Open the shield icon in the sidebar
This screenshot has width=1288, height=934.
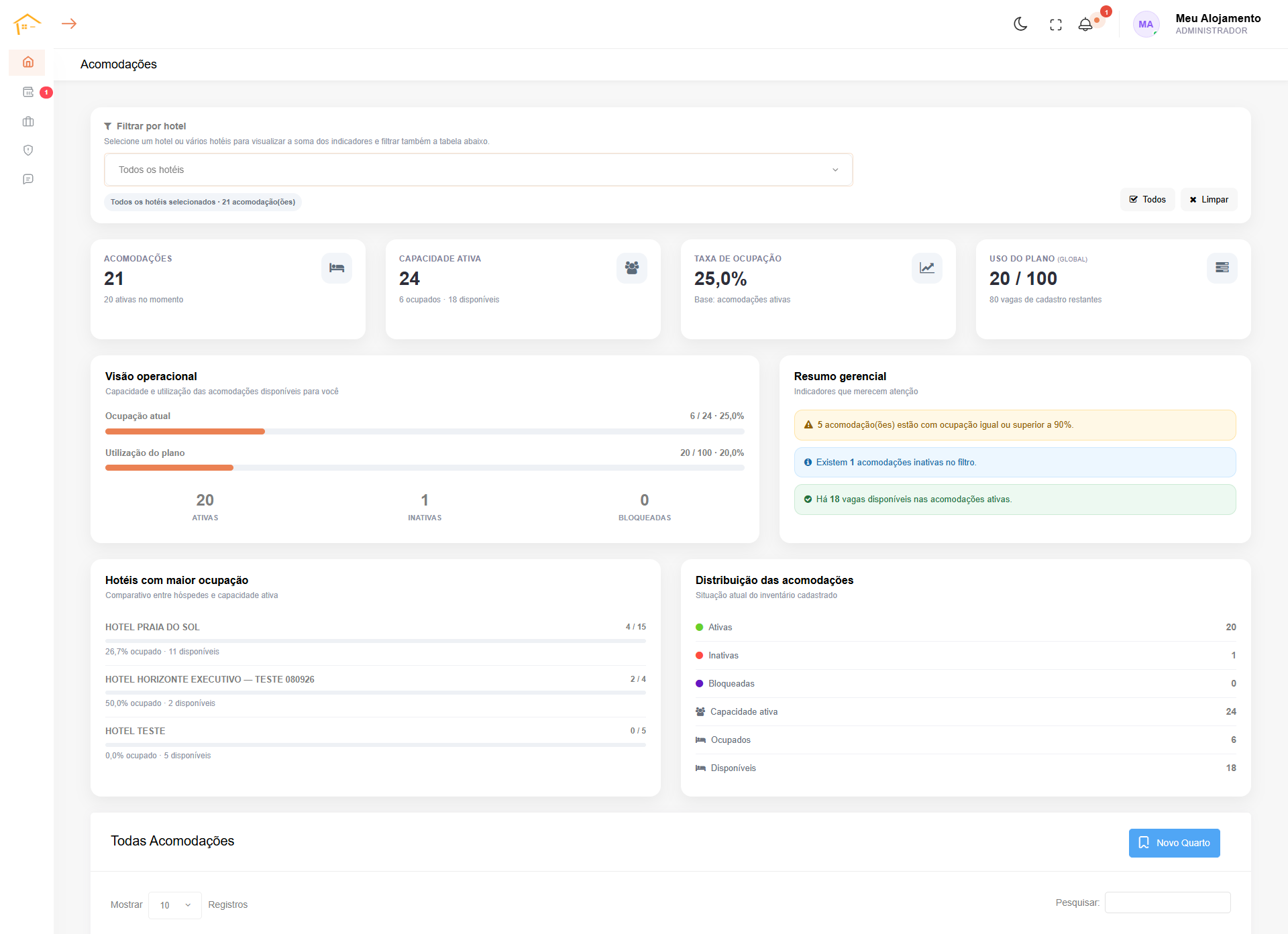pos(28,150)
